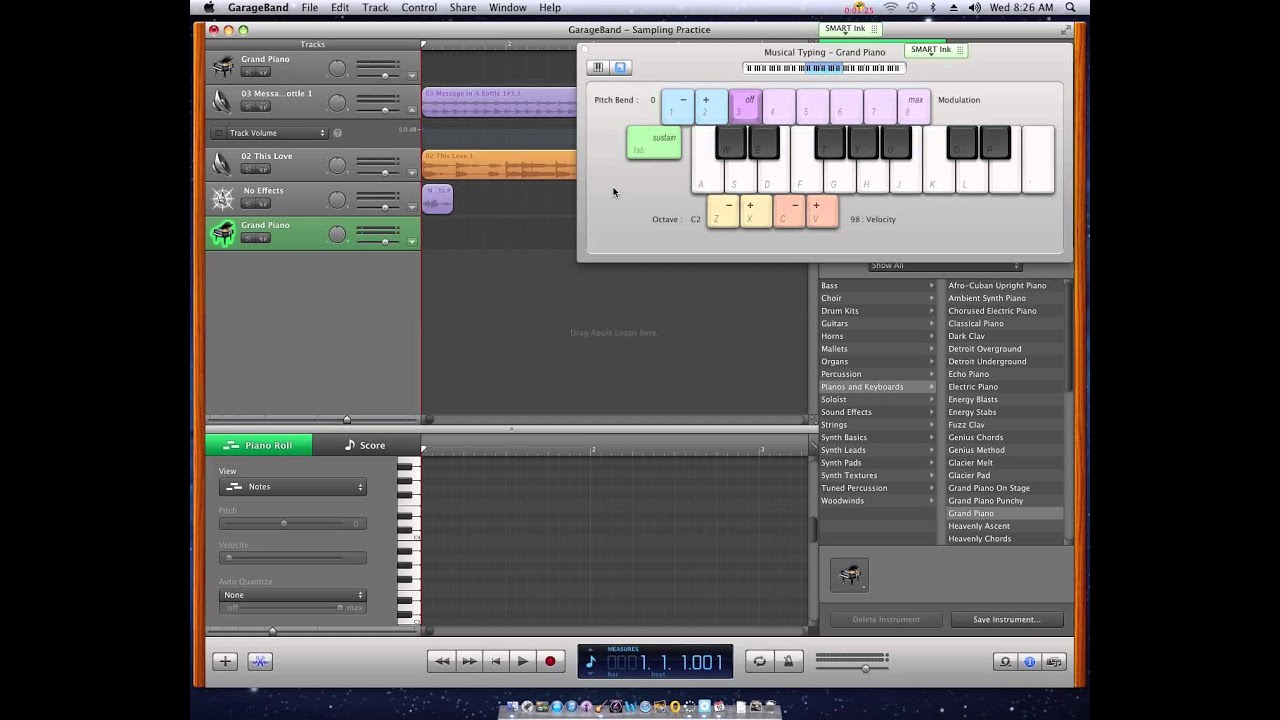Open the Track Volume automation dropdown

[277, 133]
